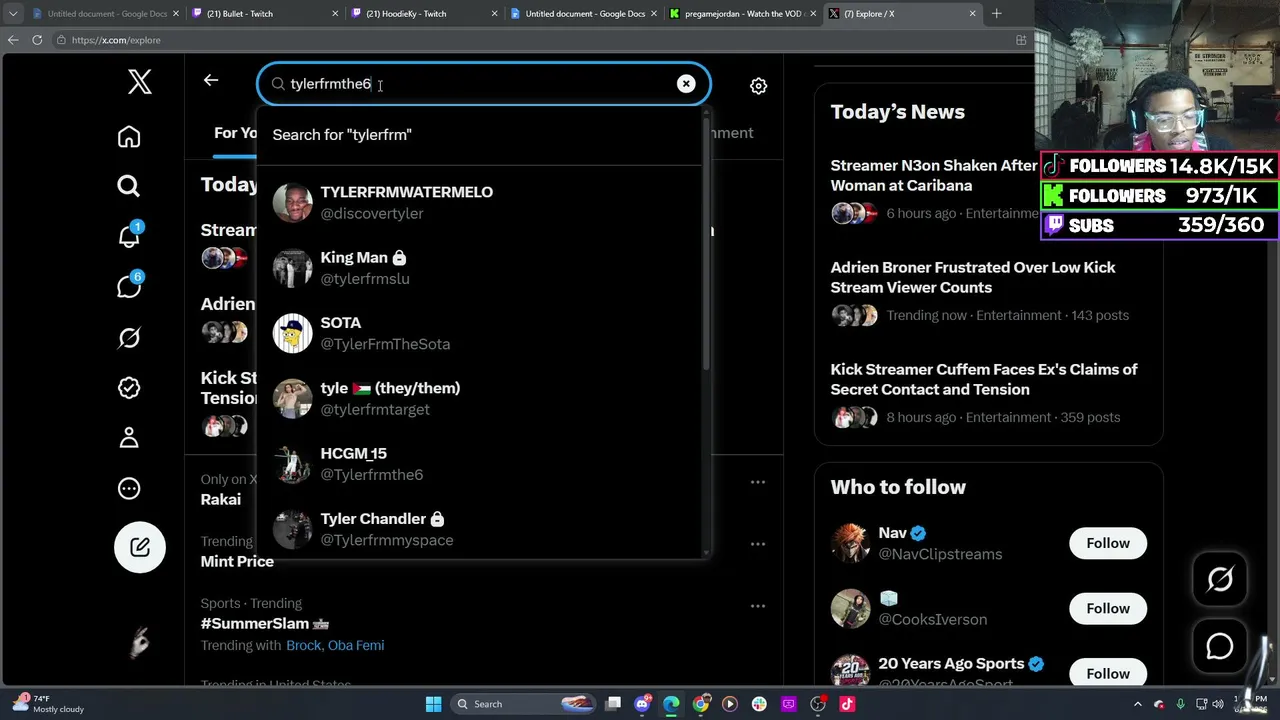Choose the Tyler Chandler @Tylerfrmmyspace suggestion
Image resolution: width=1280 pixels, height=720 pixels.
[x=480, y=527]
